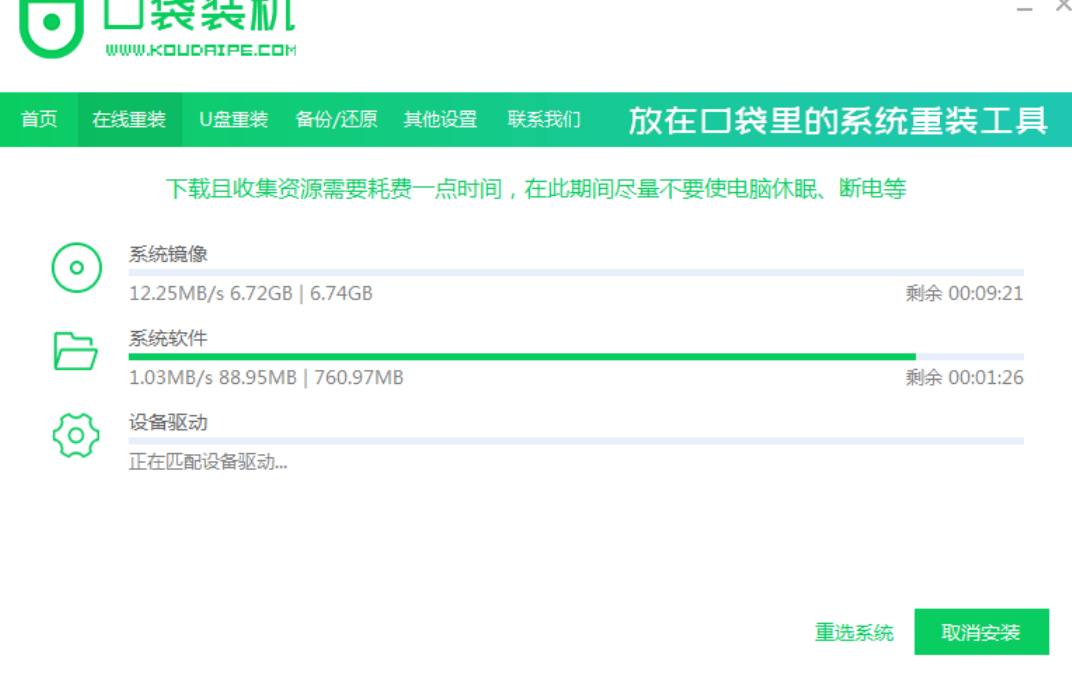Image resolution: width=1072 pixels, height=689 pixels.
Task: Click the gear icon for 设备驱动
Action: pos(76,435)
